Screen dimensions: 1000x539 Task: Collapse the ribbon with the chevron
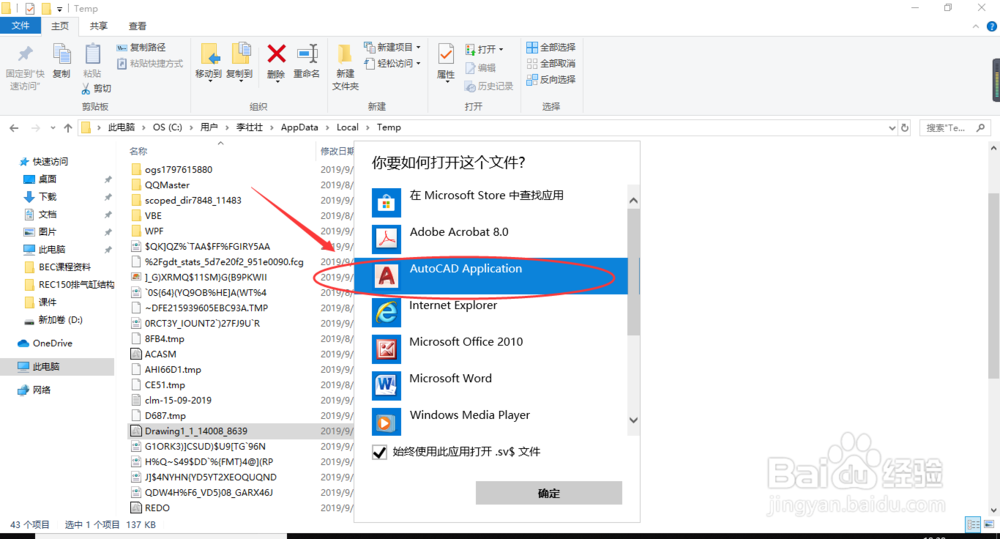click(976, 26)
